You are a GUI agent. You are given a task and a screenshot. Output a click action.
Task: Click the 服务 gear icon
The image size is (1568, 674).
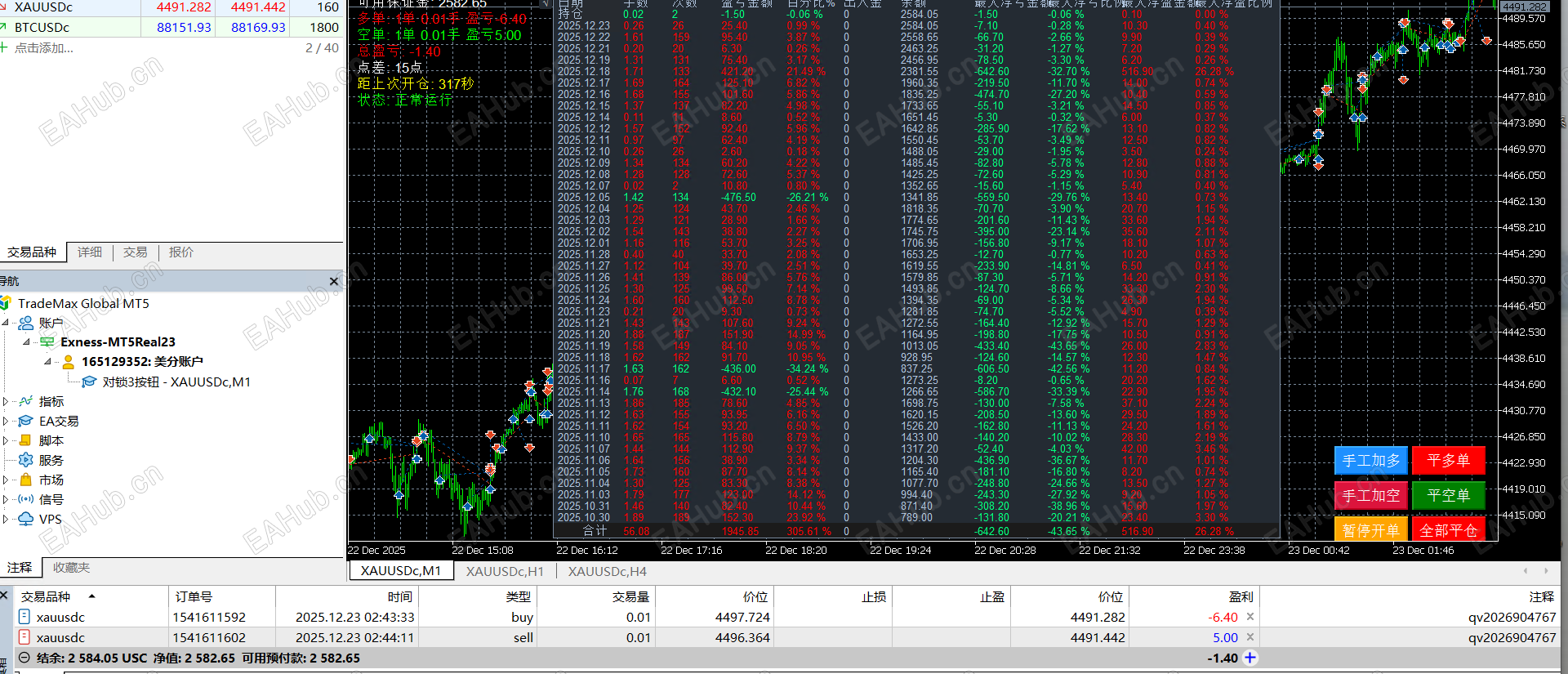coord(26,460)
